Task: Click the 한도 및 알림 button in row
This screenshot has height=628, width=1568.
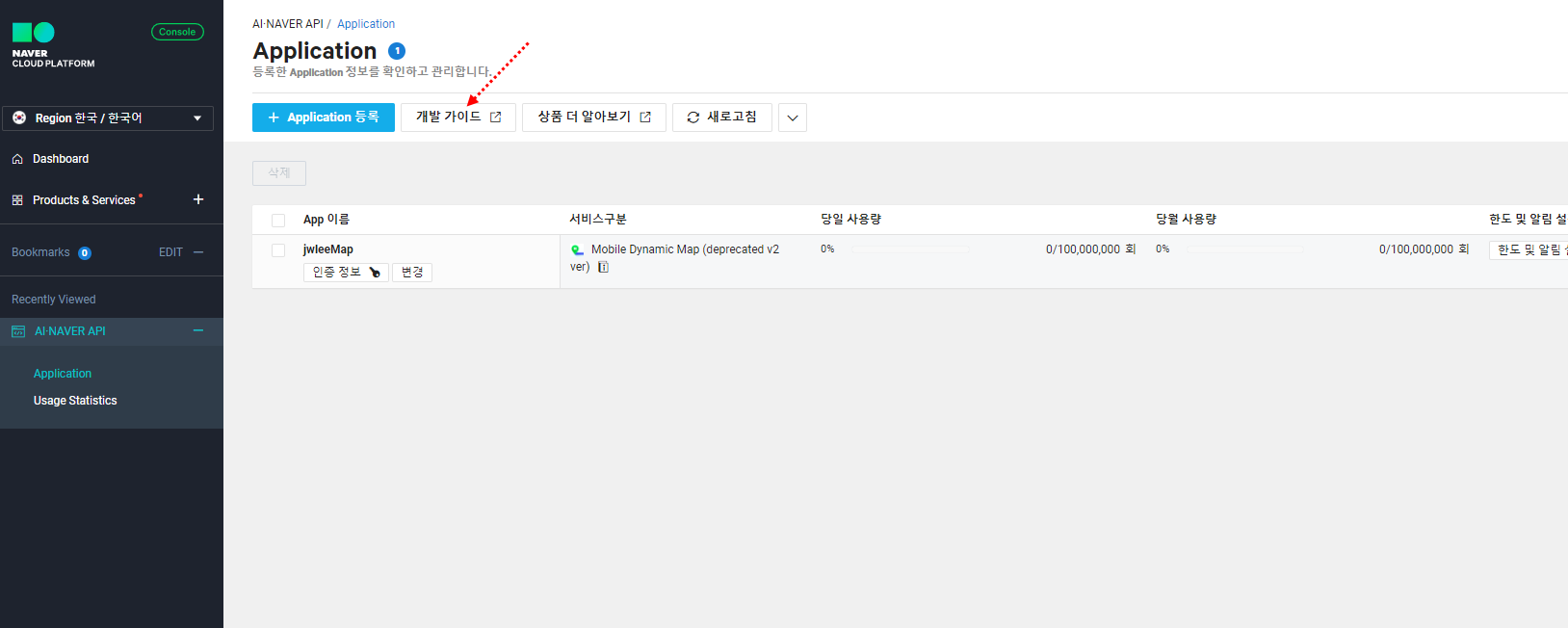Action: click(x=1529, y=250)
